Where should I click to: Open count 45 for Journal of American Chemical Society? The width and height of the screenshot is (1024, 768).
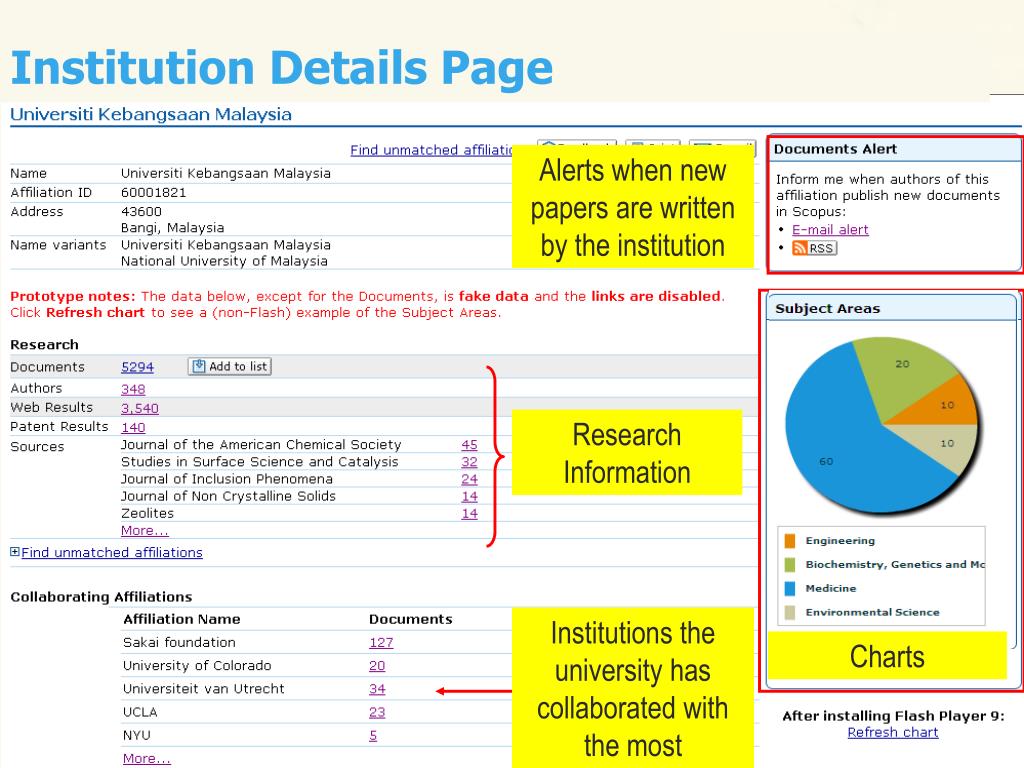469,445
